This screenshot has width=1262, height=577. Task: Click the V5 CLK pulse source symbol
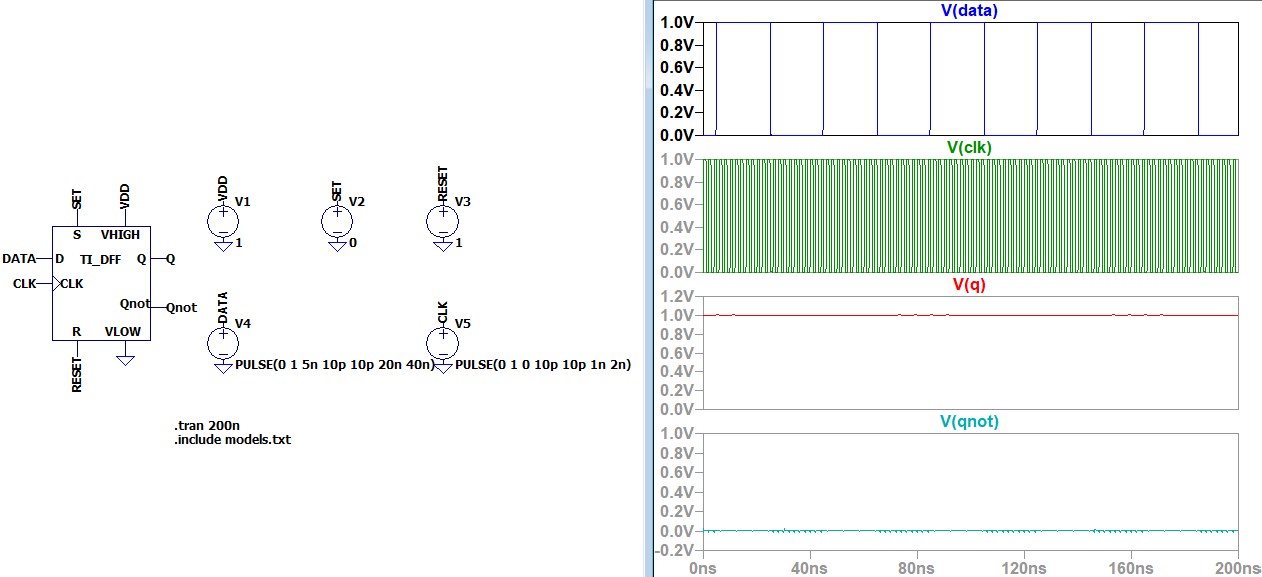click(x=442, y=343)
